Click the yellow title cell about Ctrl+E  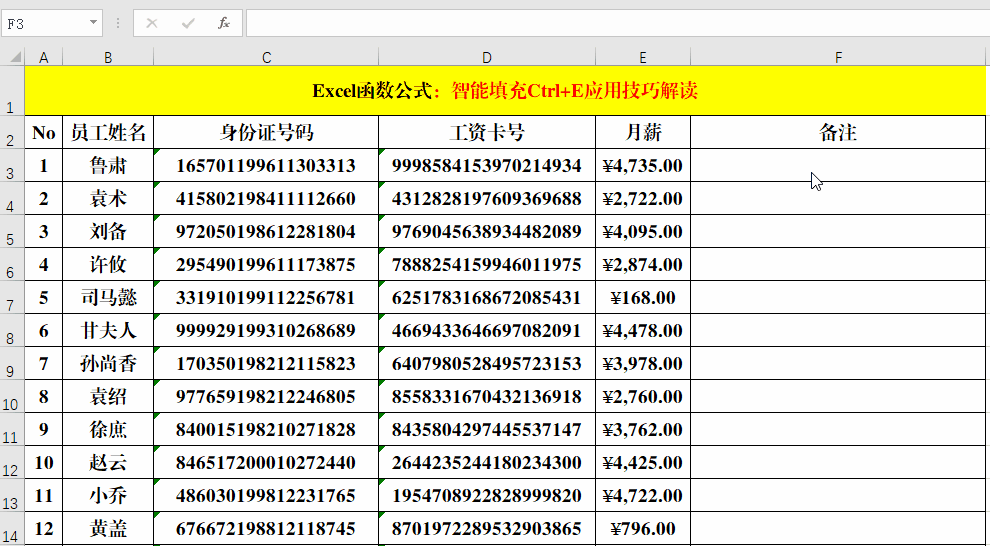point(505,90)
